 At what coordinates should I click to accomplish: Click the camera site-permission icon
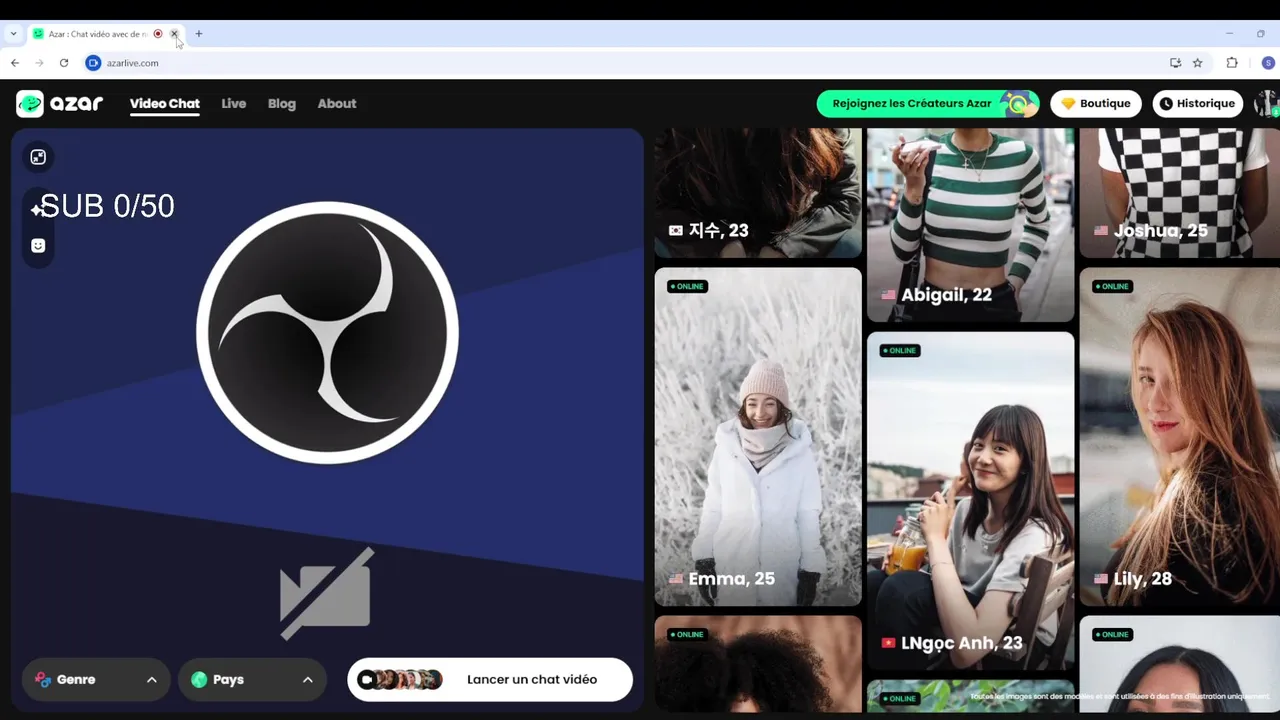tap(93, 62)
